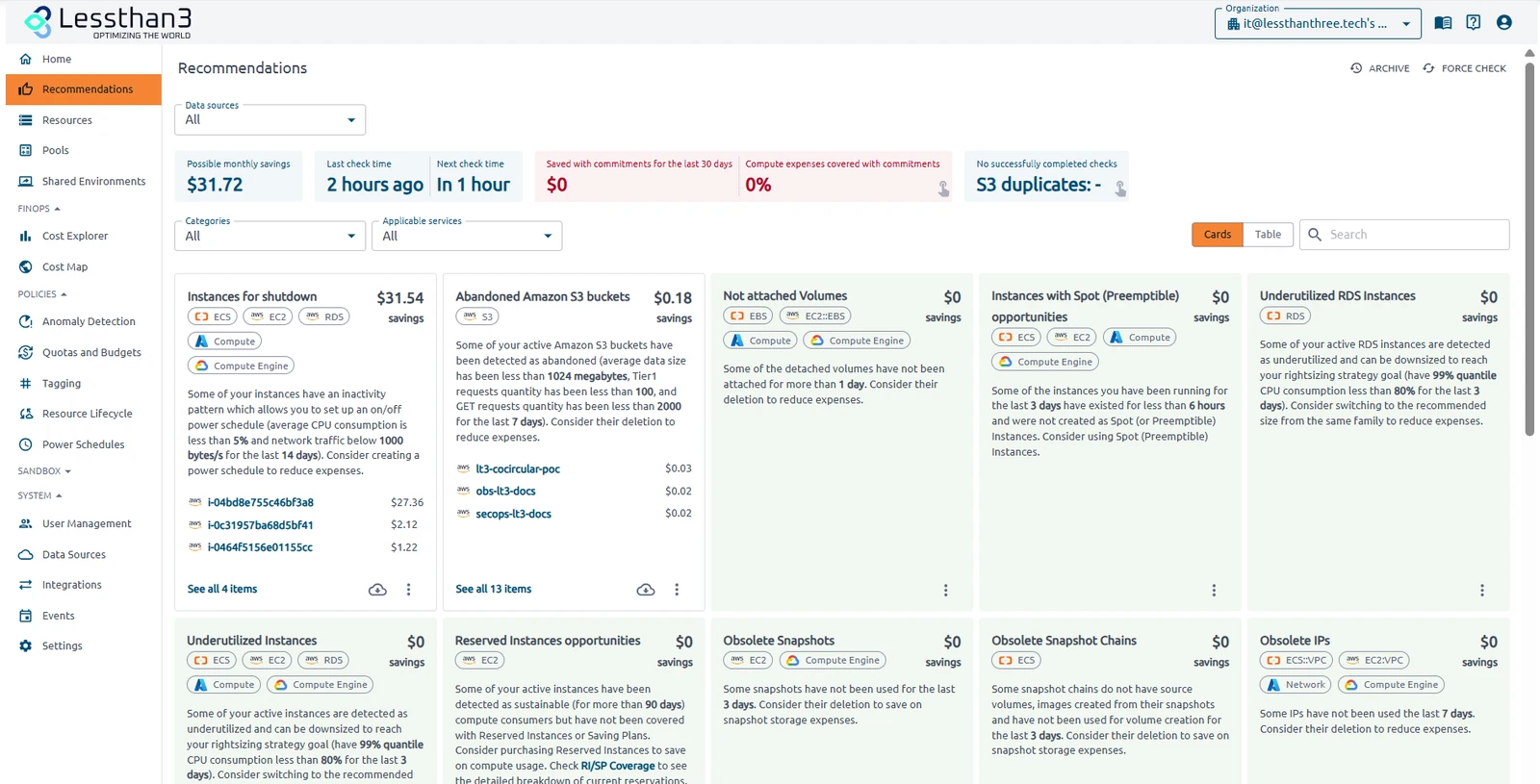This screenshot has height=784, width=1540.
Task: Open Recommendations in the sidebar
Action: coord(84,89)
